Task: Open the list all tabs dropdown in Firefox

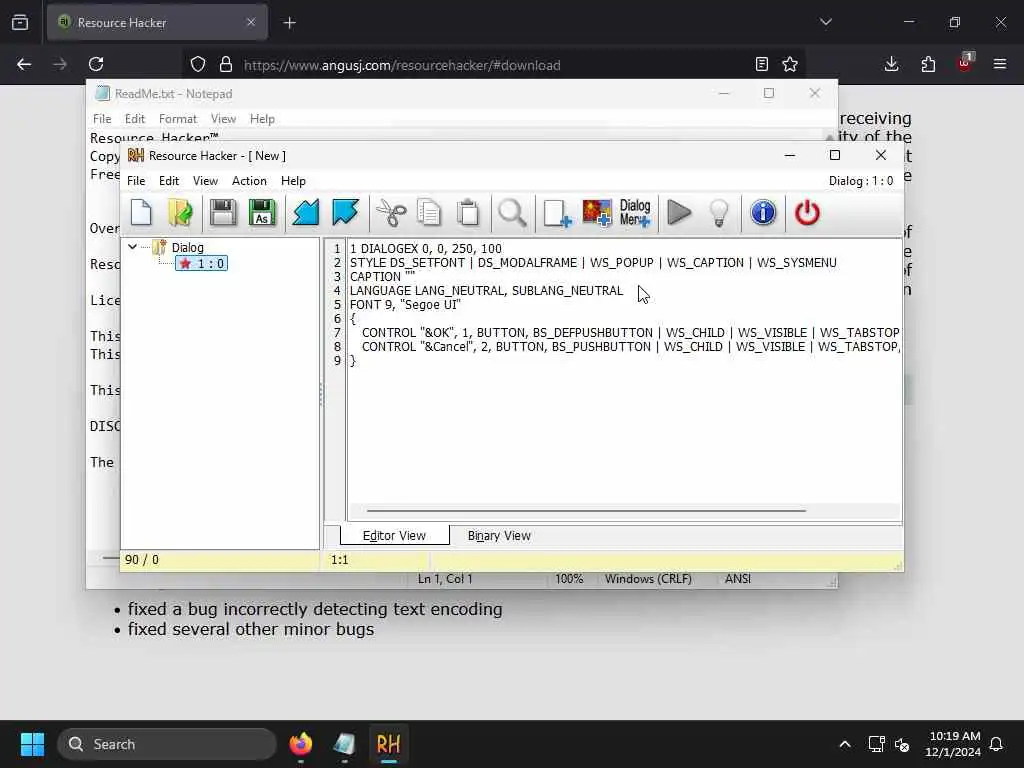Action: pyautogui.click(x=825, y=22)
